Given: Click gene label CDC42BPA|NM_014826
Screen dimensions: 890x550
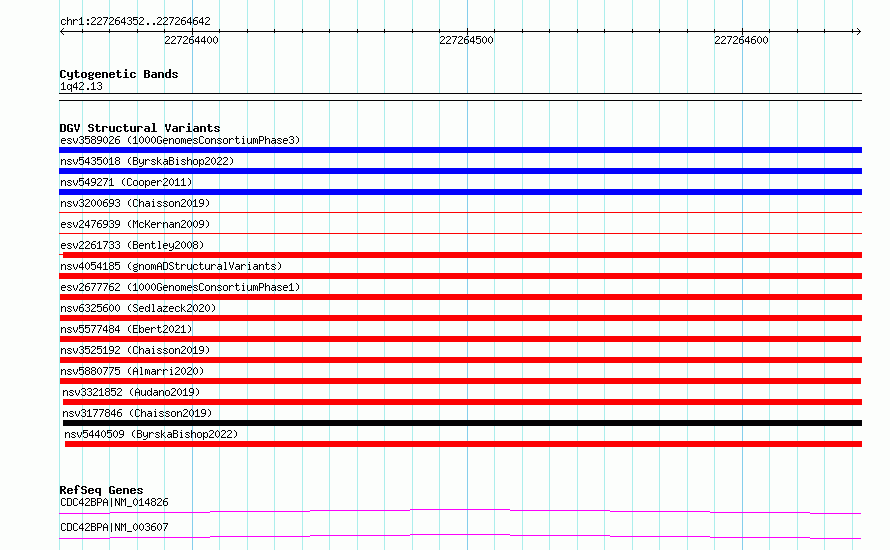Looking at the screenshot, I should pos(114,502).
